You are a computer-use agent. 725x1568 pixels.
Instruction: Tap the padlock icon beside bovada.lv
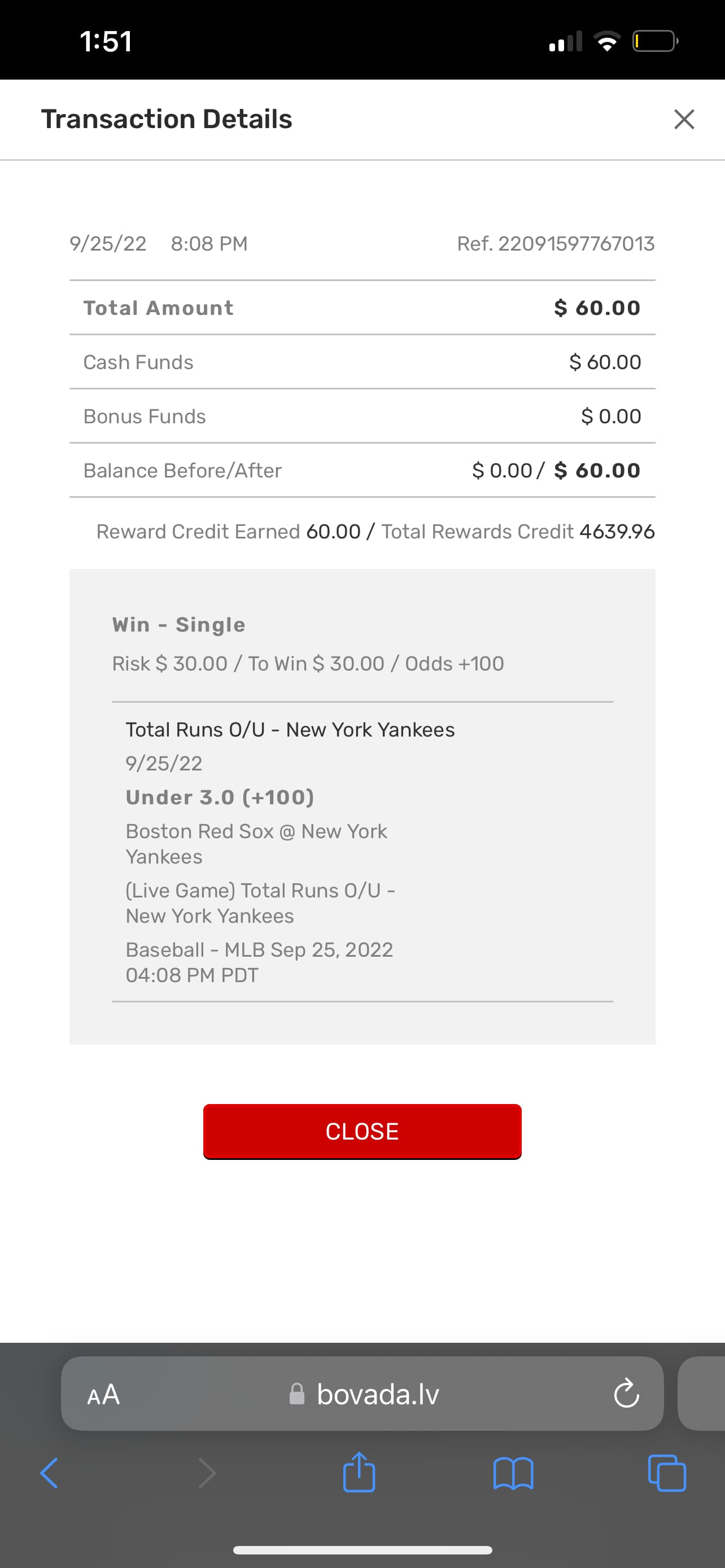point(296,1394)
